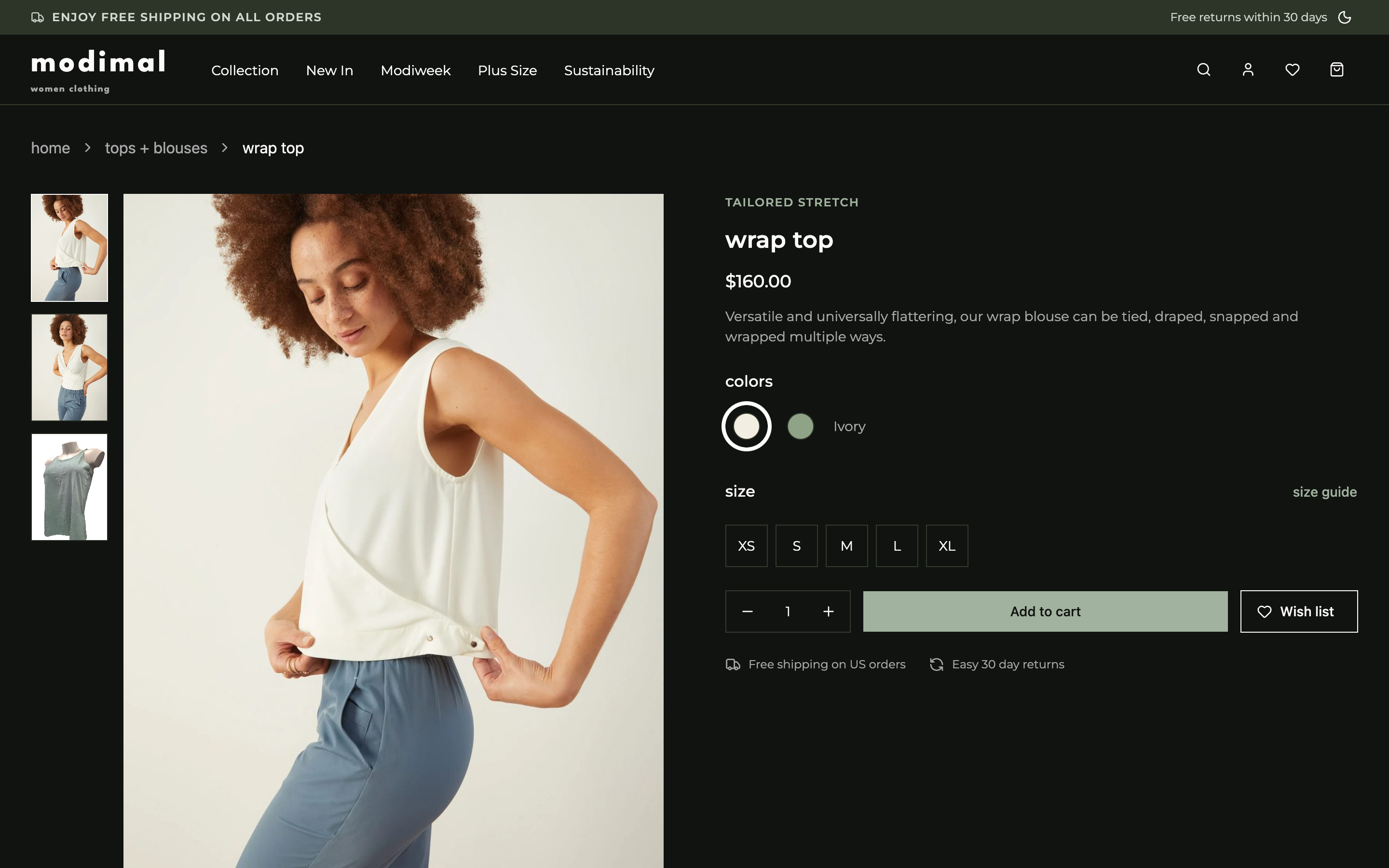Click the Wish list button

click(x=1299, y=611)
